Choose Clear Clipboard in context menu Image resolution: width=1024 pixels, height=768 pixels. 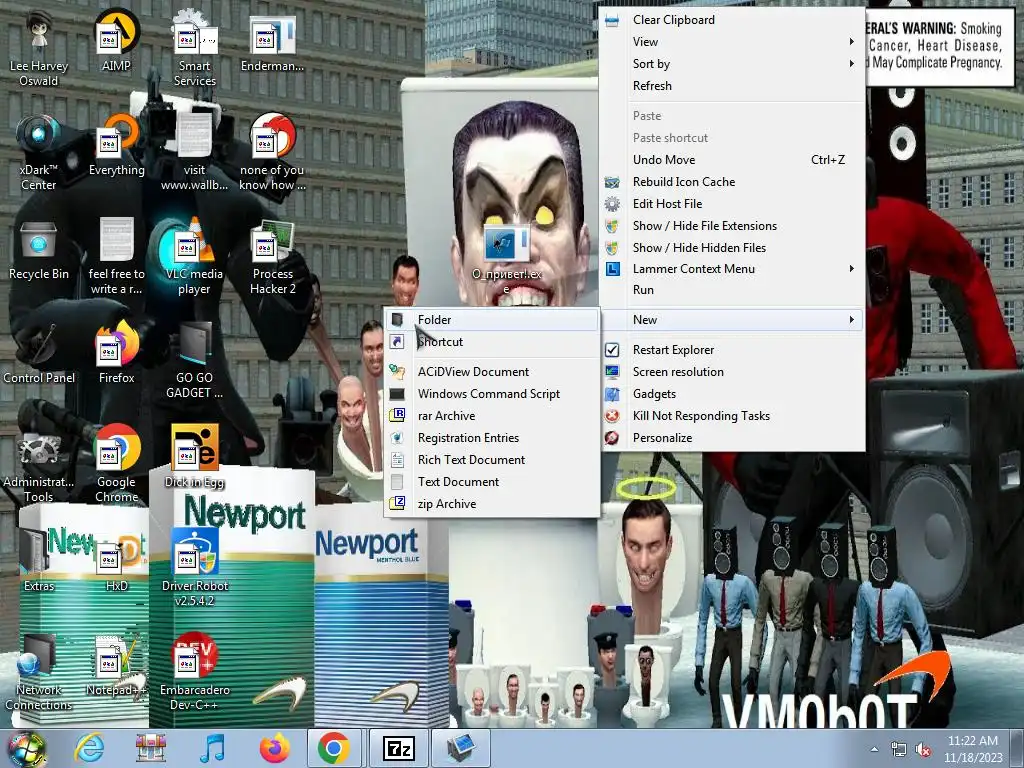[733, 20]
